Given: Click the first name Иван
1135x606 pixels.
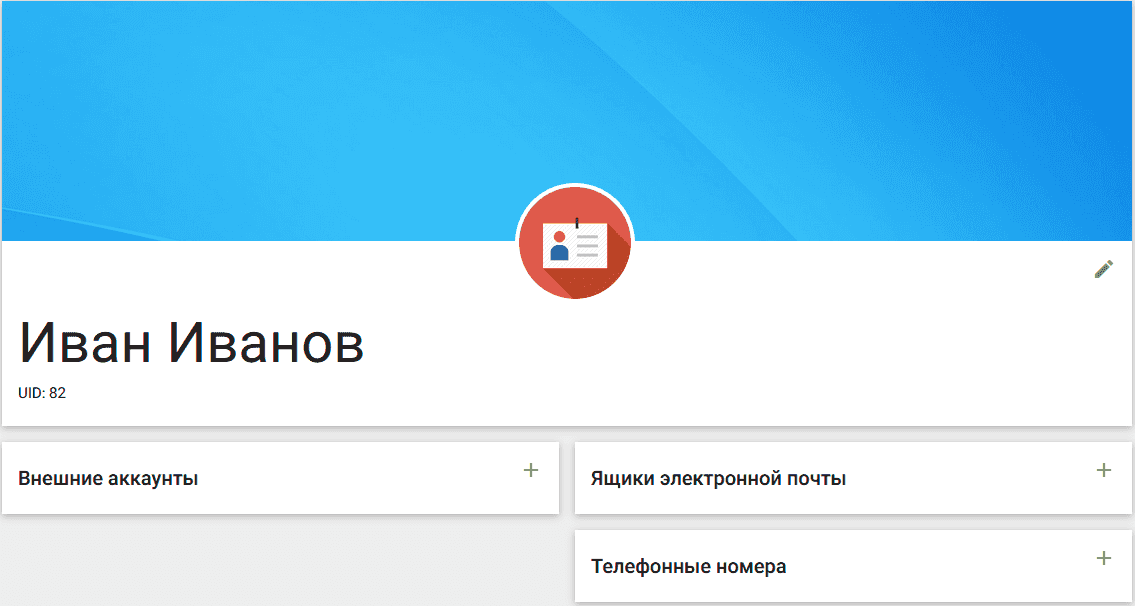Looking at the screenshot, I should click(x=85, y=341).
